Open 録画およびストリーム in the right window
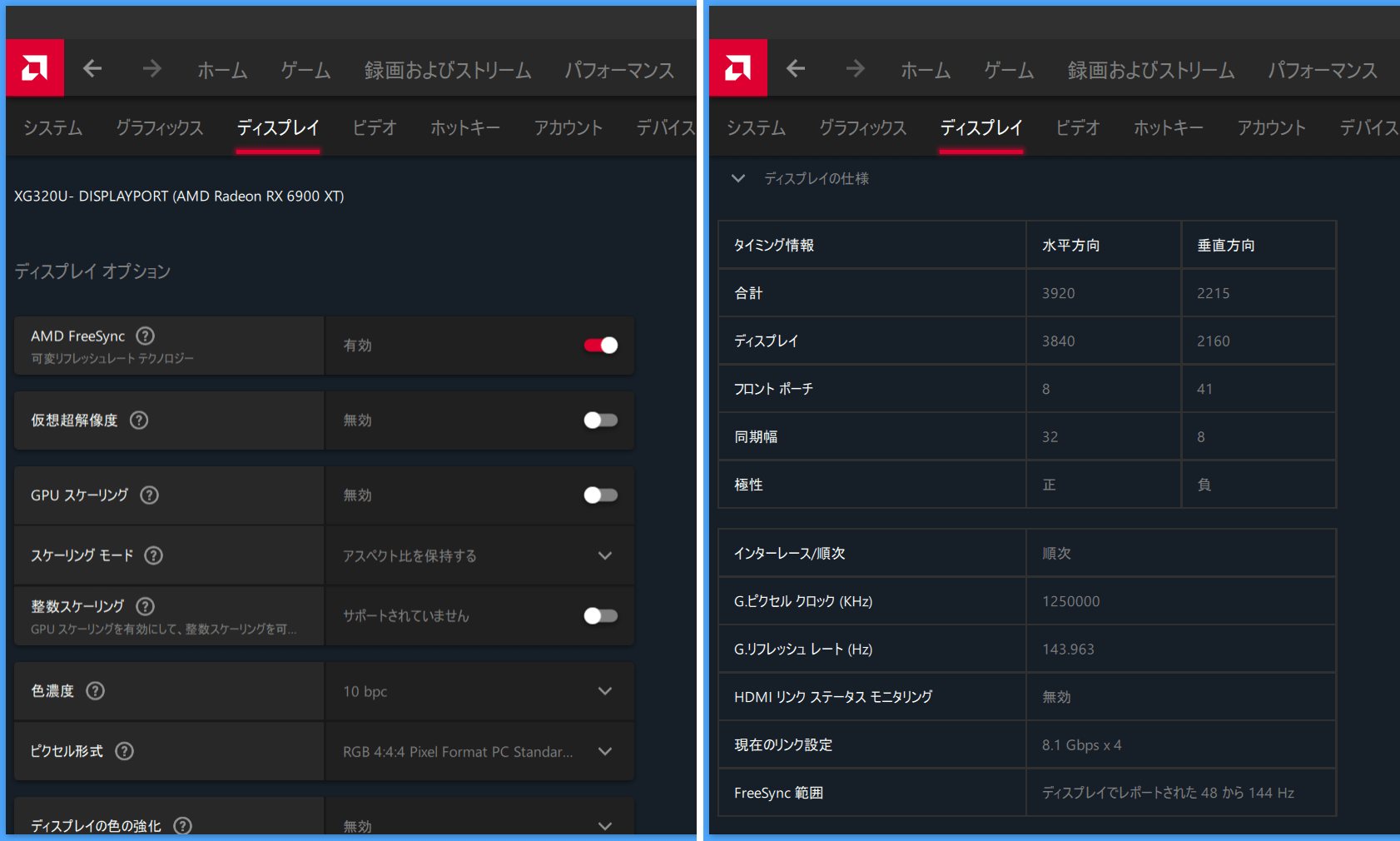The image size is (1400, 841). [1151, 70]
